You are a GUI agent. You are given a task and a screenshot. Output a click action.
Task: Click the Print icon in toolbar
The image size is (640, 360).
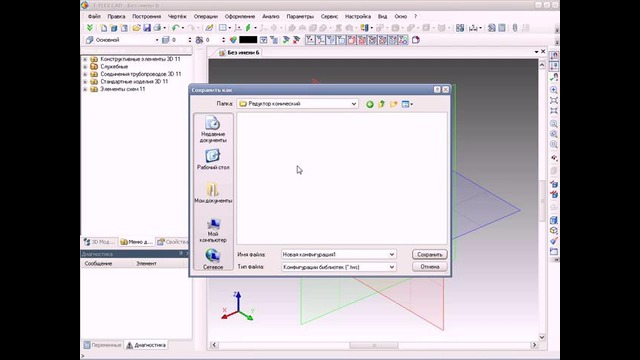(157, 28)
